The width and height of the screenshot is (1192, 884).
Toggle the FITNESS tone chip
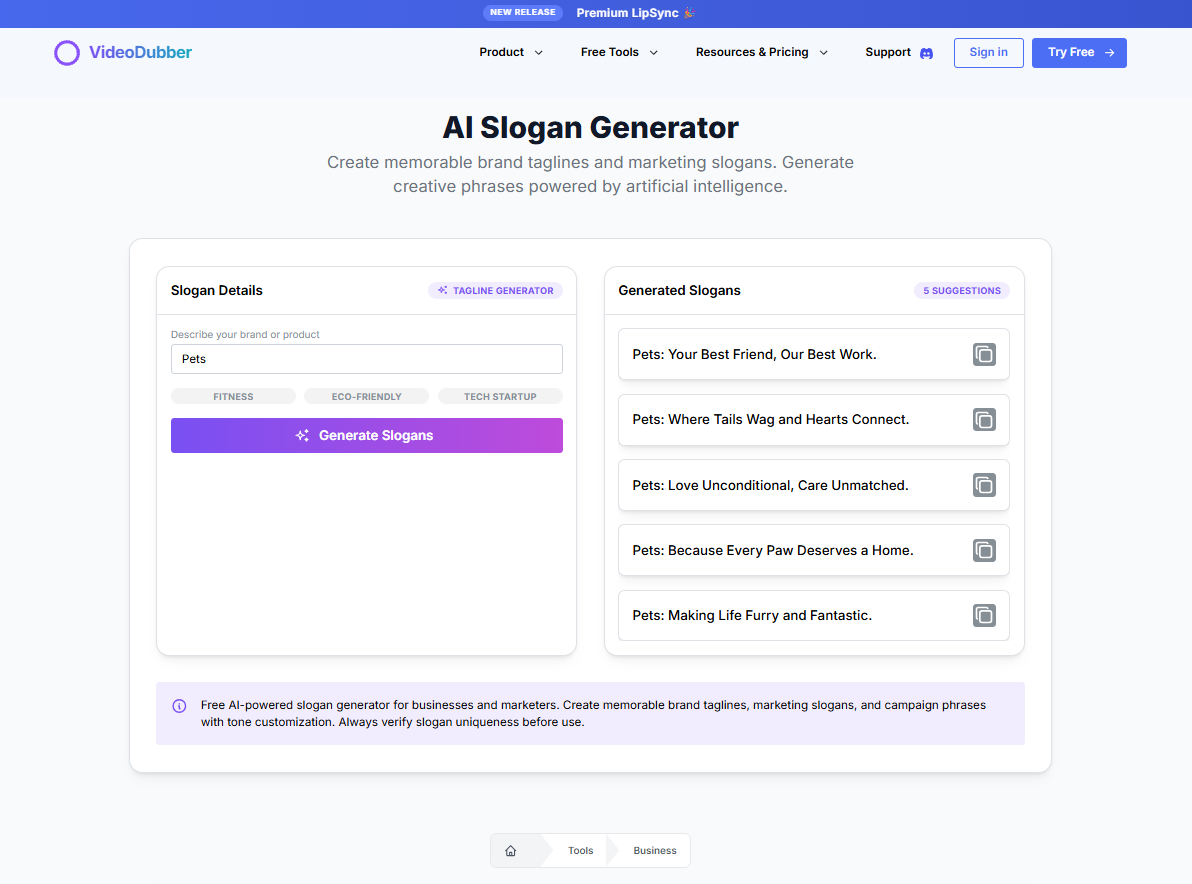click(233, 396)
